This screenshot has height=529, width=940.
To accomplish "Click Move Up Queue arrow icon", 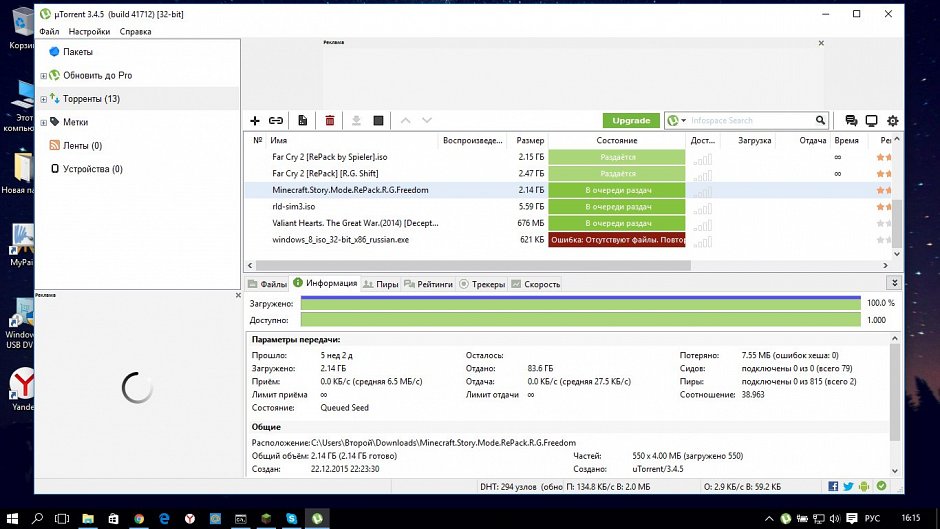I will [x=405, y=121].
